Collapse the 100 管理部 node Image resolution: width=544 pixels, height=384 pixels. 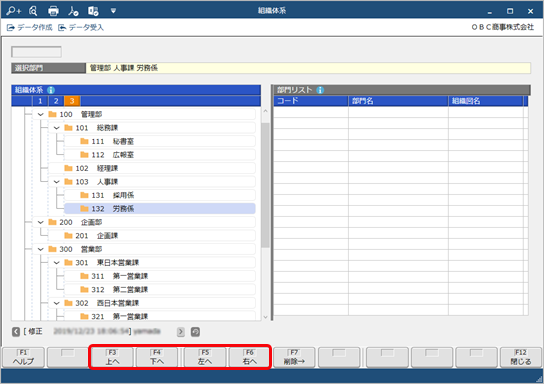tap(41, 114)
